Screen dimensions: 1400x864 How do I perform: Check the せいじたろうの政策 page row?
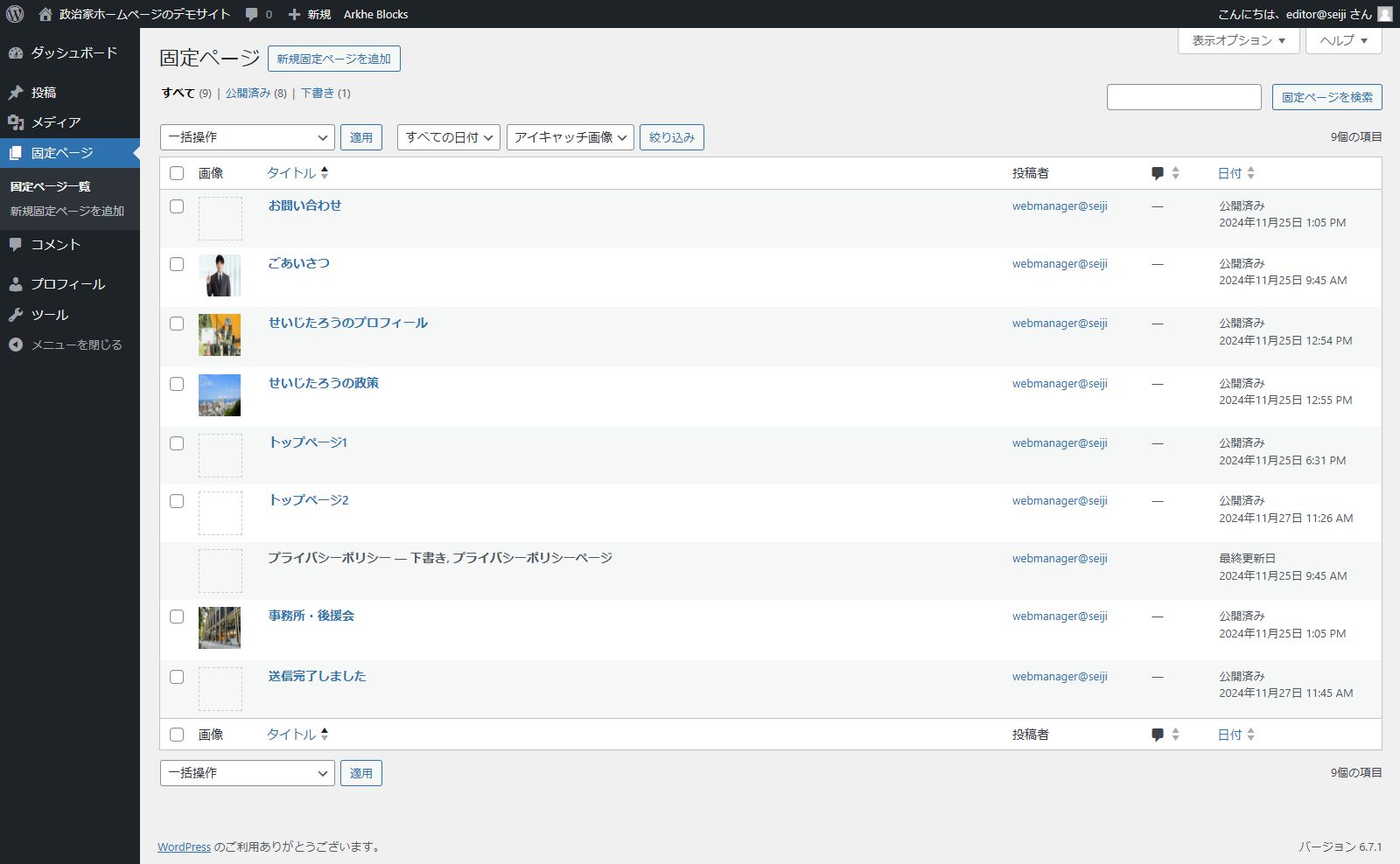(177, 384)
